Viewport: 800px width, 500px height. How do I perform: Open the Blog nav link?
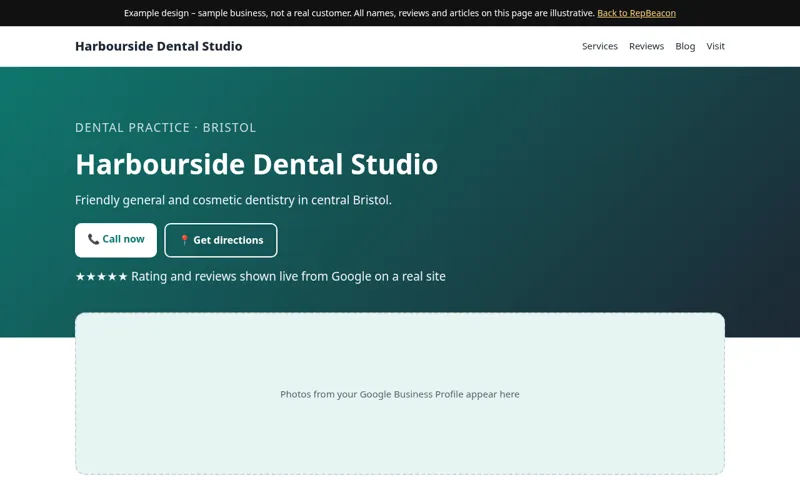685,46
